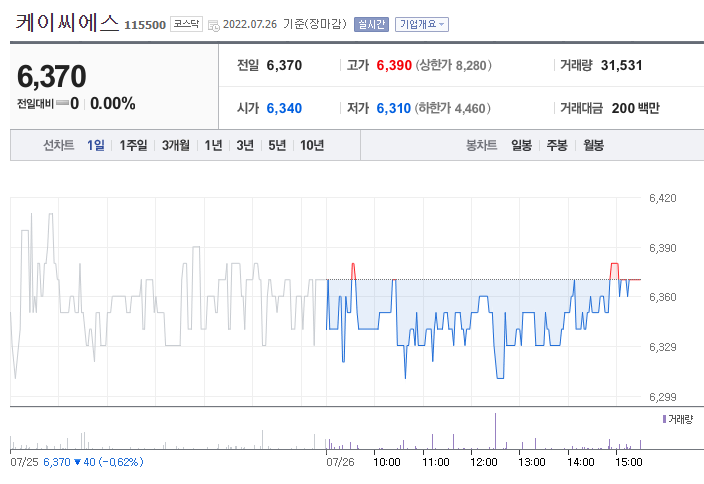This screenshot has width=704, height=484.
Task: Click the 고가 value 6,390
Action: (x=394, y=66)
